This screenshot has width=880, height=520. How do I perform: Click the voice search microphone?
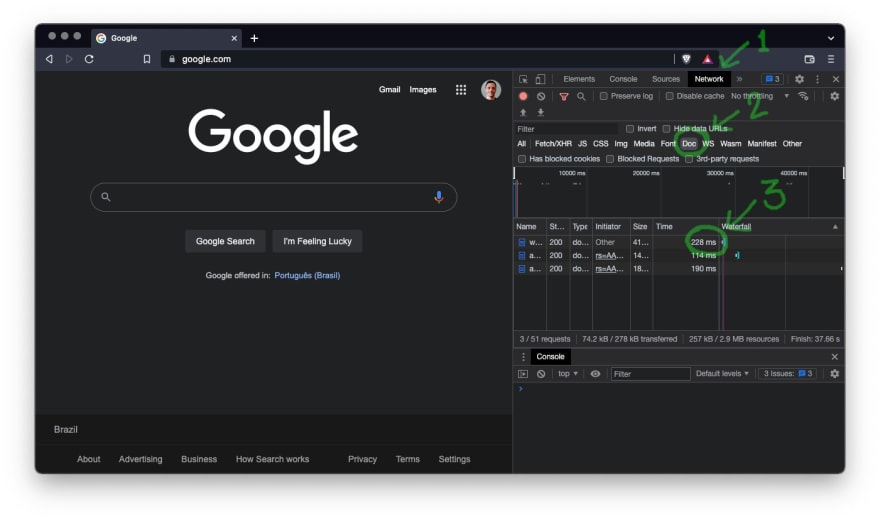click(438, 197)
